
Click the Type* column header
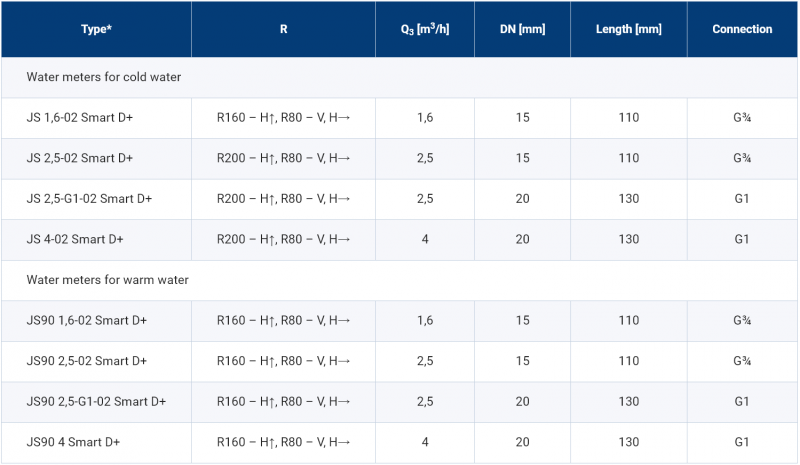click(x=96, y=29)
